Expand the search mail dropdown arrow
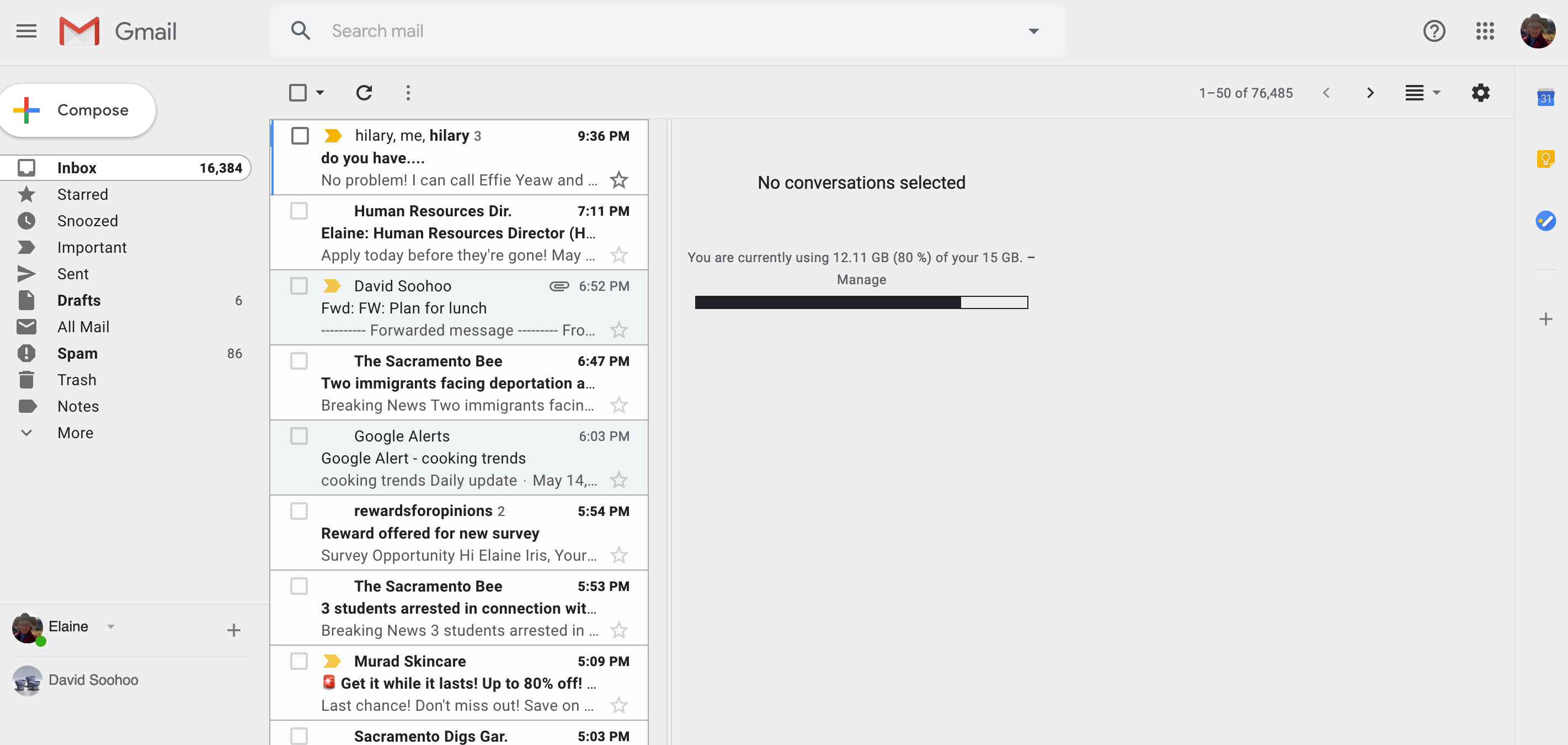 coord(1034,30)
